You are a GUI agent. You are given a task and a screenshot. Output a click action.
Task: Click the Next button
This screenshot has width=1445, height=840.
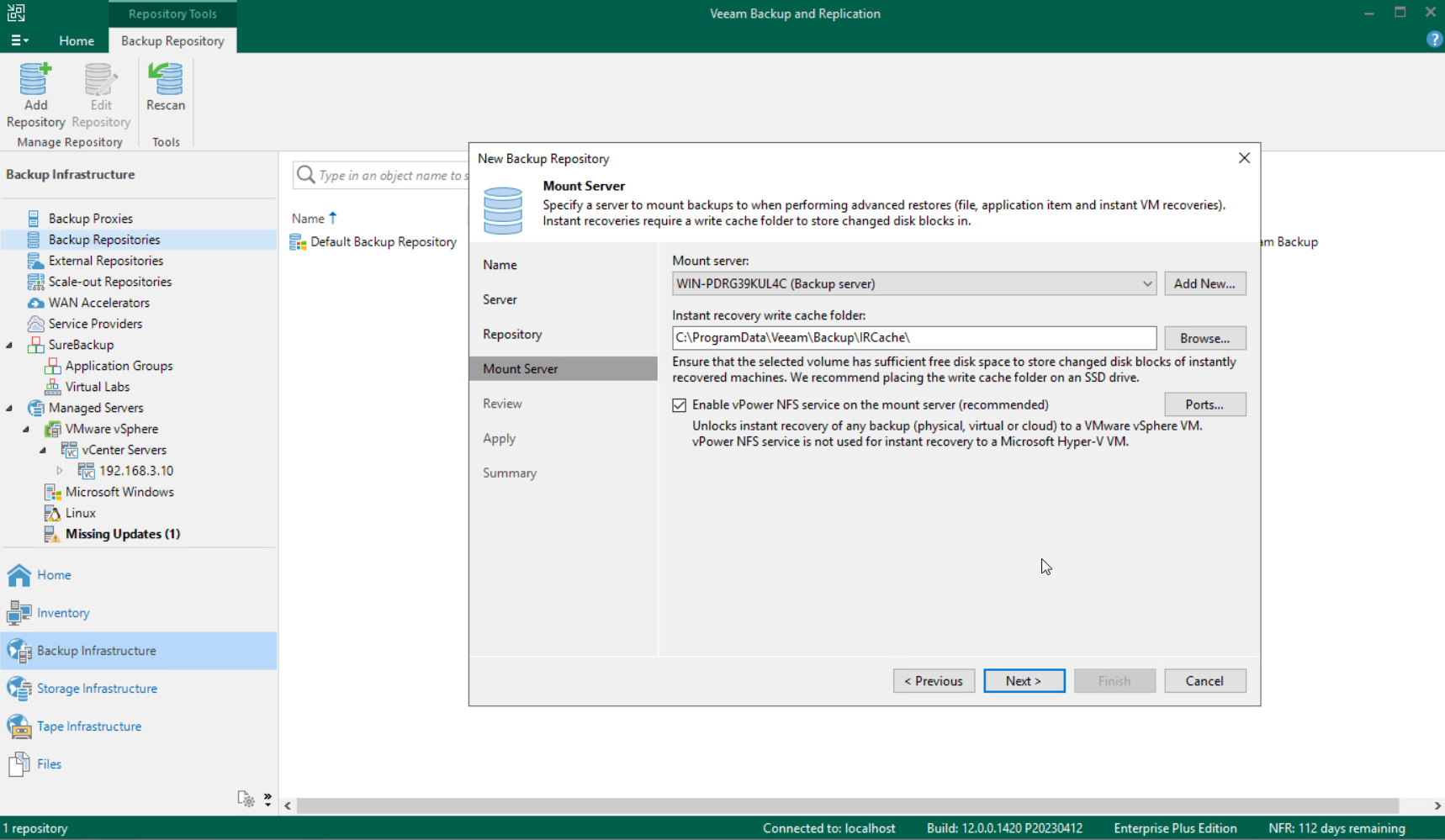pos(1024,681)
